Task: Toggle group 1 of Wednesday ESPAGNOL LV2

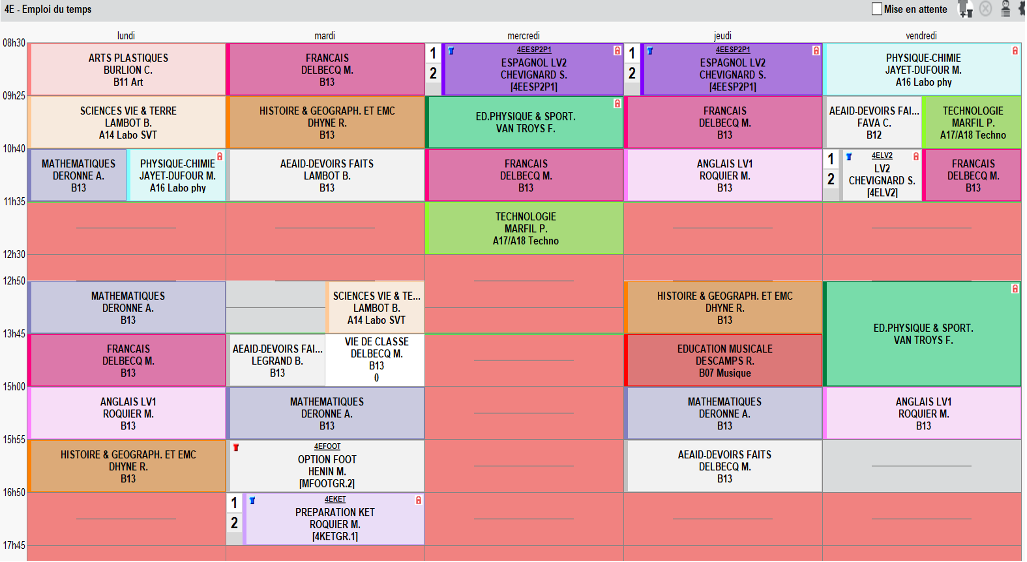Action: [x=433, y=53]
